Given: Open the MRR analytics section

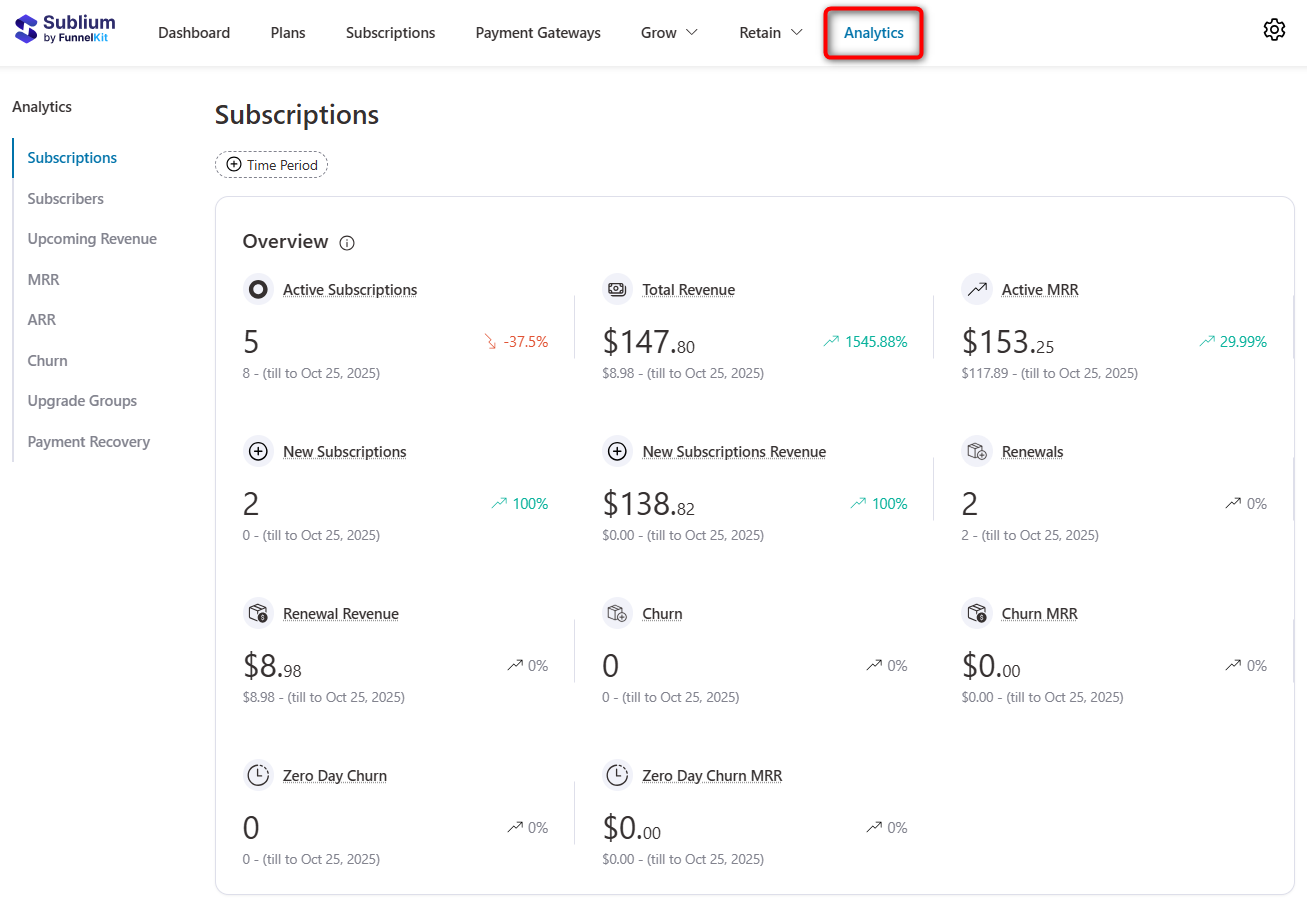Looking at the screenshot, I should tap(41, 279).
